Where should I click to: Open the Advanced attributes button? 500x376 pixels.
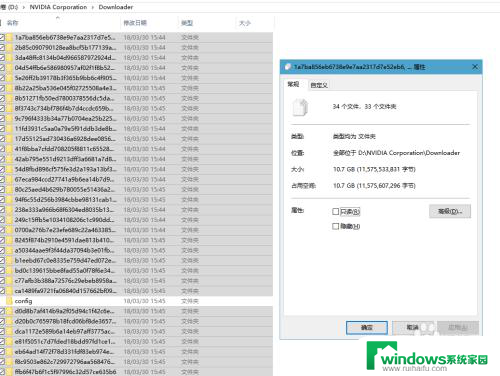click(450, 211)
